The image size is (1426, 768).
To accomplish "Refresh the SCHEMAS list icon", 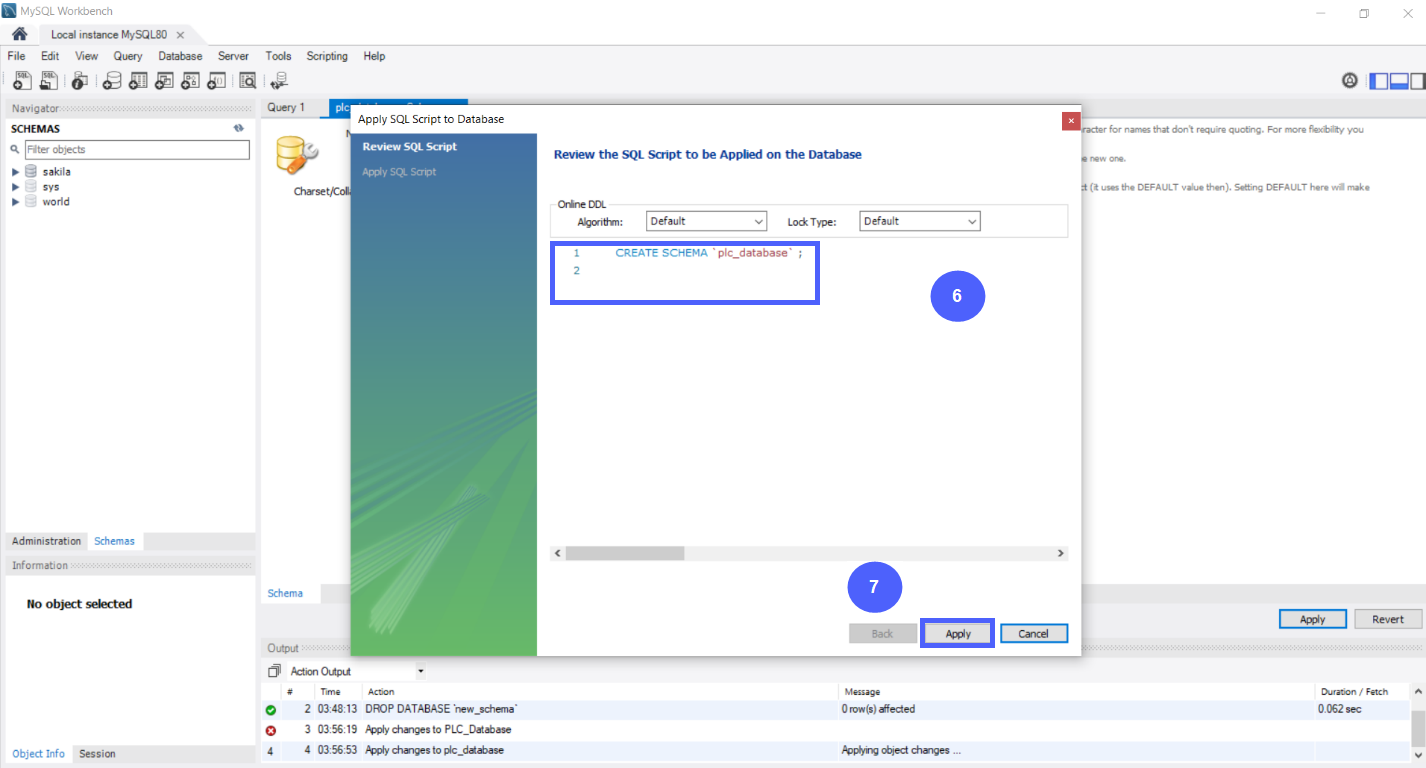I will [239, 128].
